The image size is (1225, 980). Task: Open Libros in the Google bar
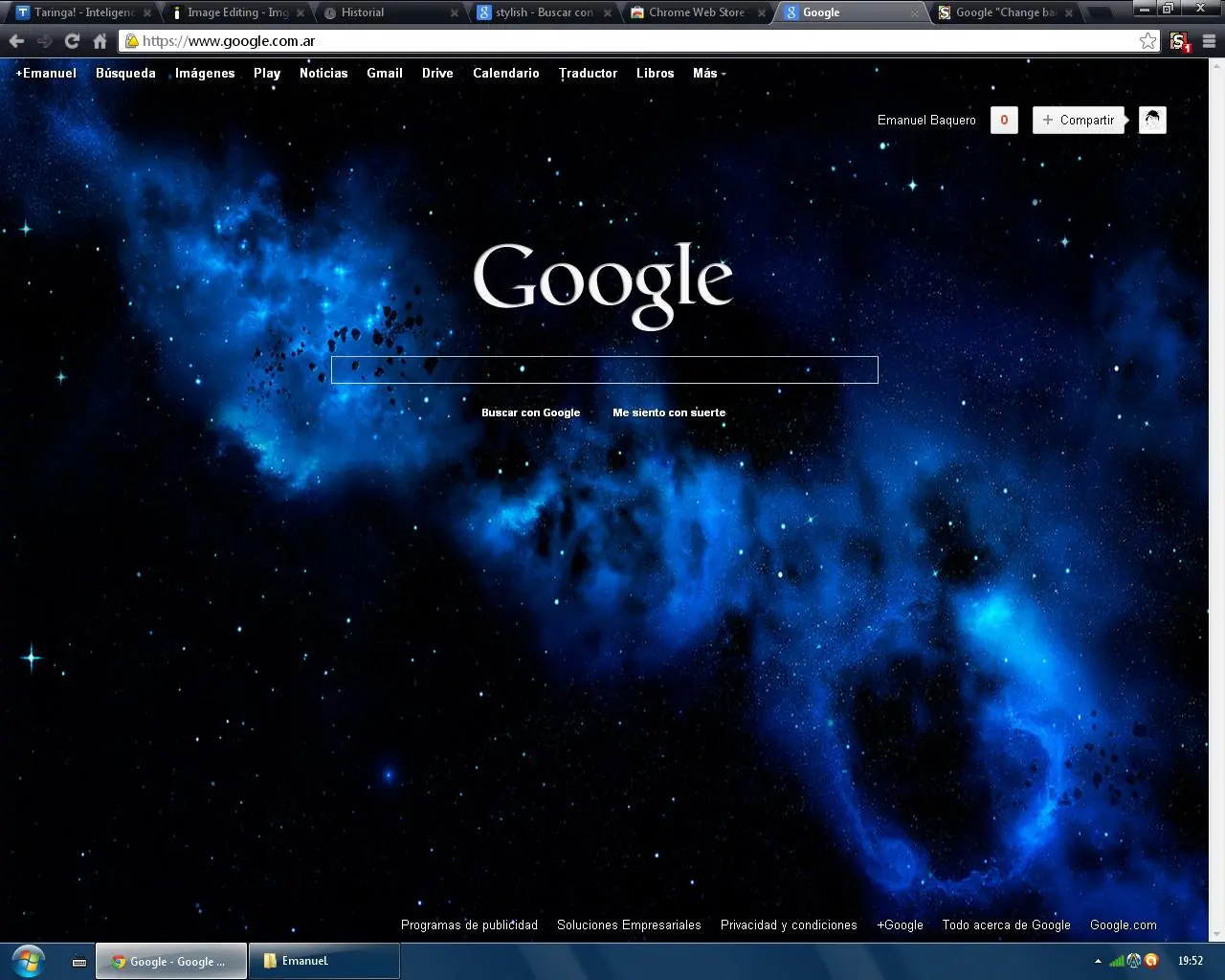pyautogui.click(x=656, y=73)
